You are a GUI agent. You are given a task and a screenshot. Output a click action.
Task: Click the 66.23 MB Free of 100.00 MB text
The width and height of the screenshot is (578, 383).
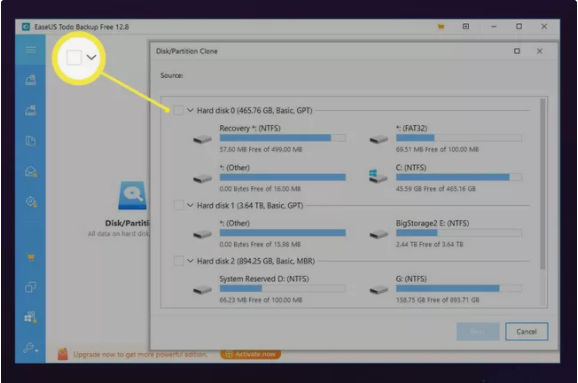pos(261,300)
